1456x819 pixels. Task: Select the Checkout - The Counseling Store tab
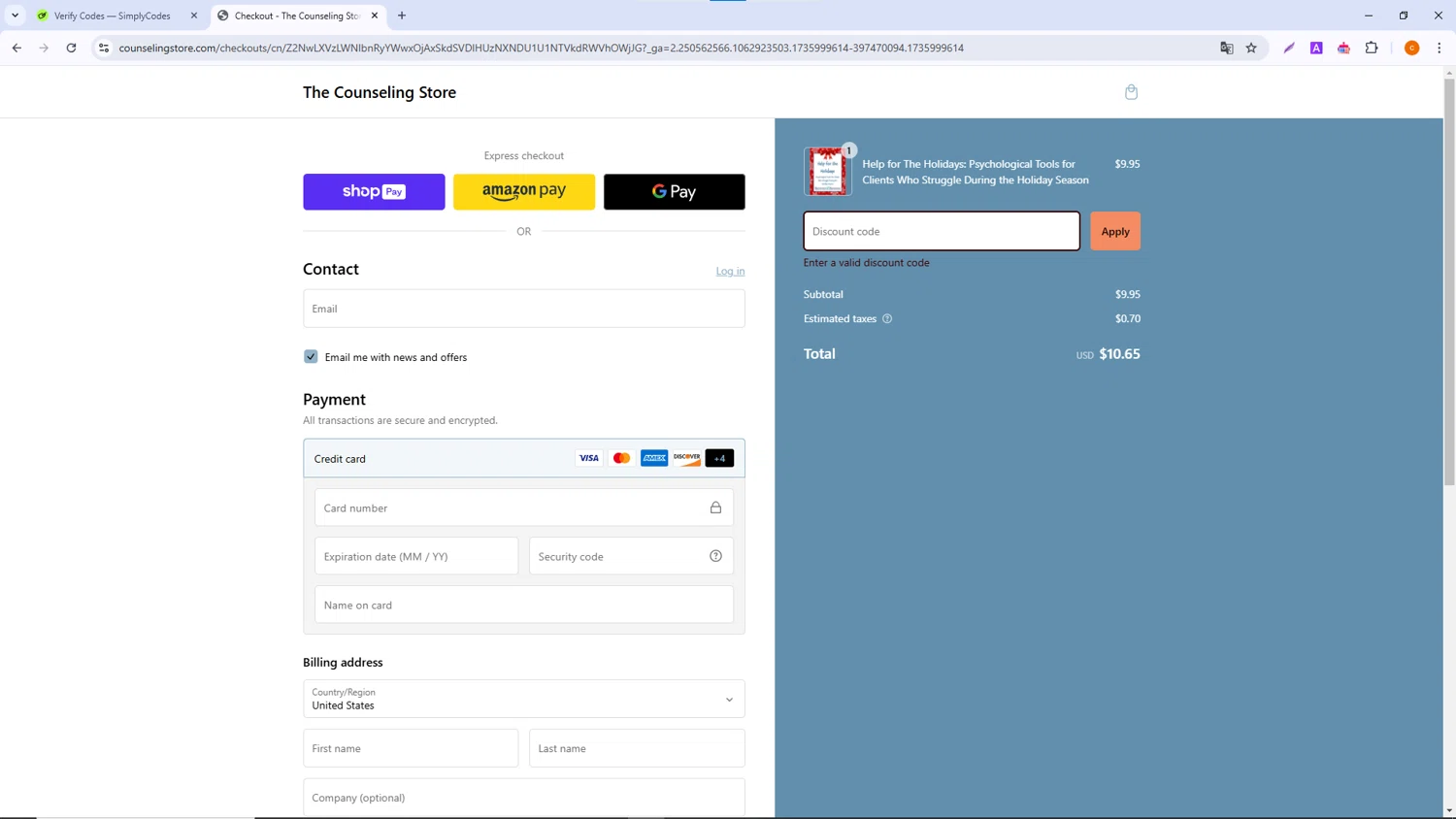[297, 16]
